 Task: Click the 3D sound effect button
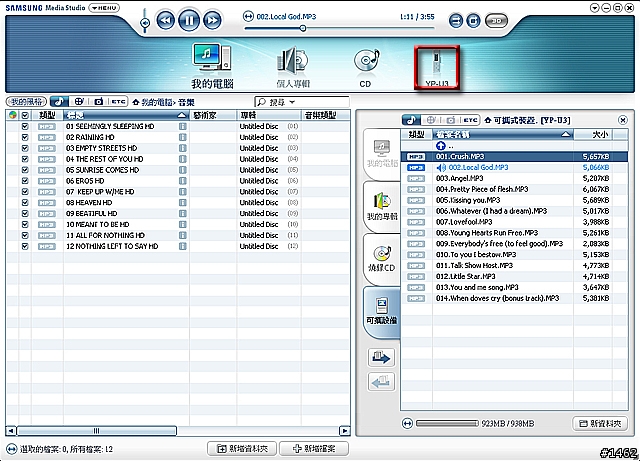coord(496,20)
